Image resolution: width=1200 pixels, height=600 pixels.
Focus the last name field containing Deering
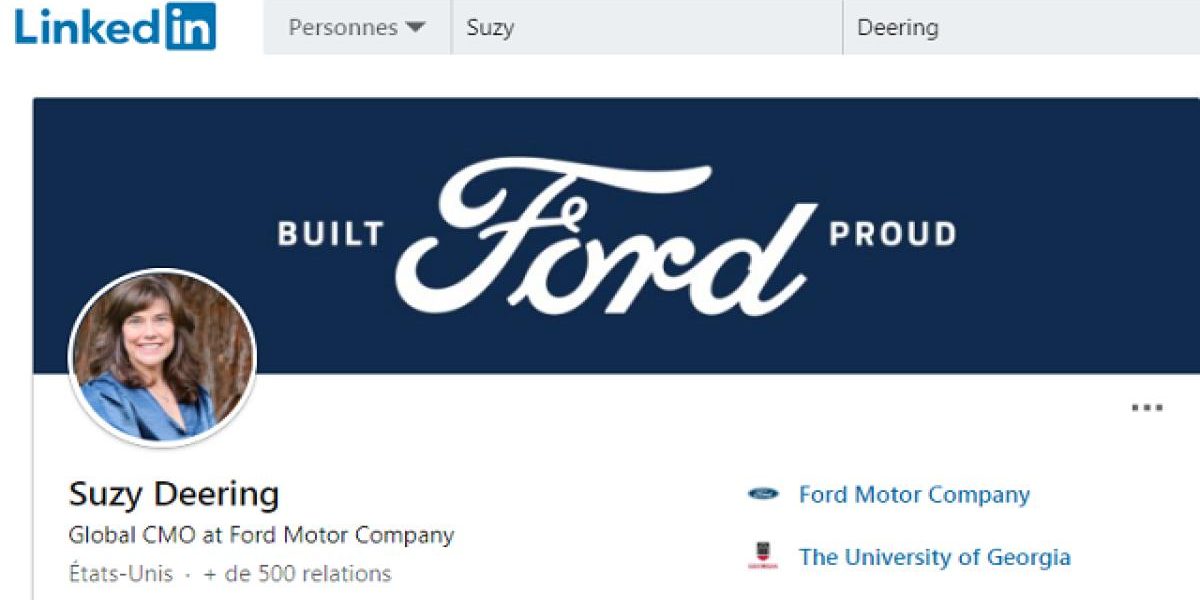click(1020, 27)
